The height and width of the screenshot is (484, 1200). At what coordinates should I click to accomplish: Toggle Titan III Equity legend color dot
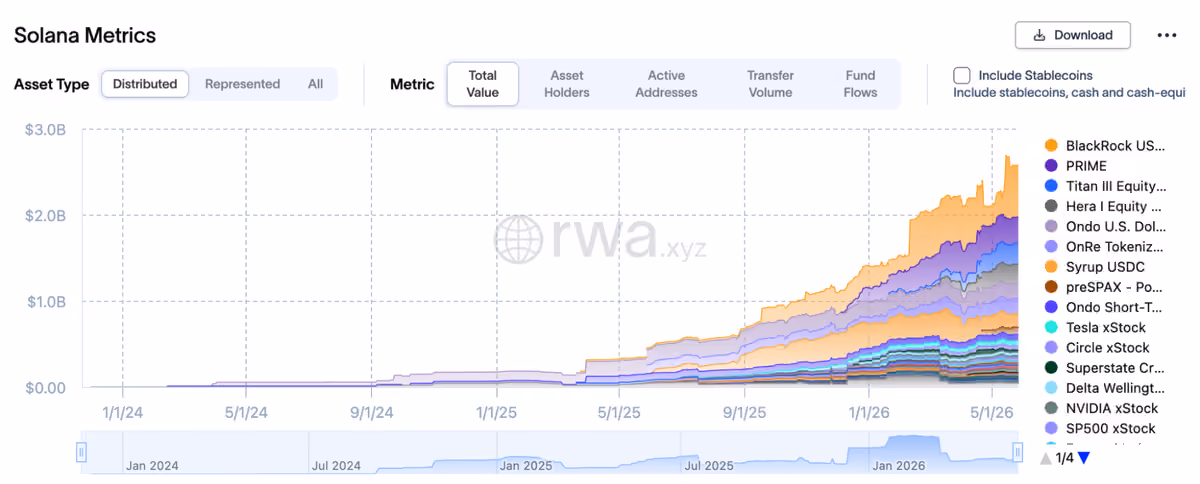(x=1051, y=186)
